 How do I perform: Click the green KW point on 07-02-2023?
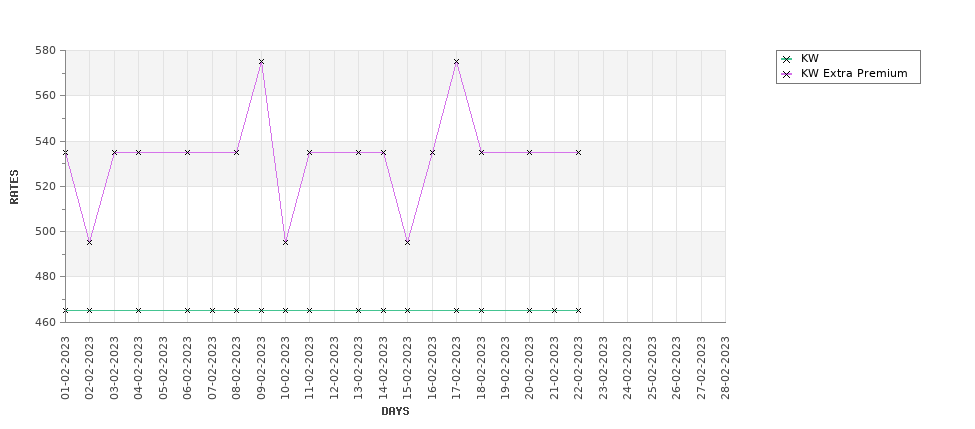pos(212,310)
